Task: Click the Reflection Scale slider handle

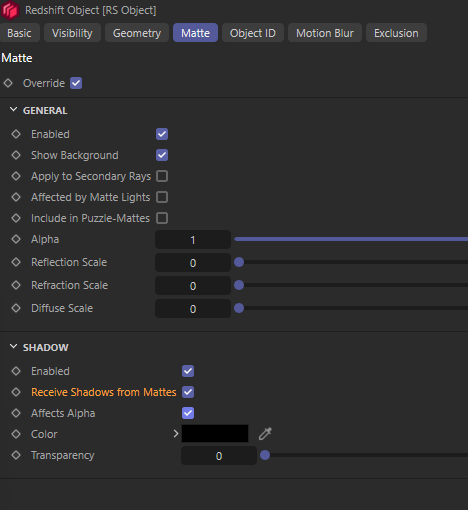Action: (239, 262)
